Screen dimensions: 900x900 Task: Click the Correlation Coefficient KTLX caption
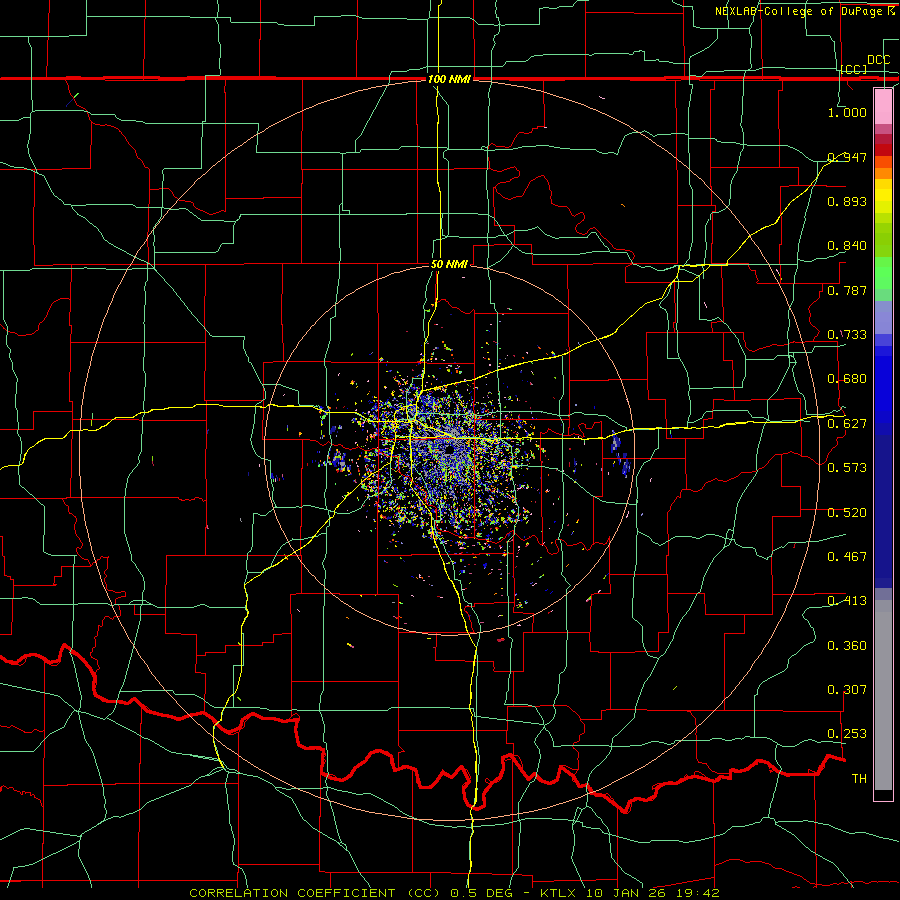pos(454,893)
